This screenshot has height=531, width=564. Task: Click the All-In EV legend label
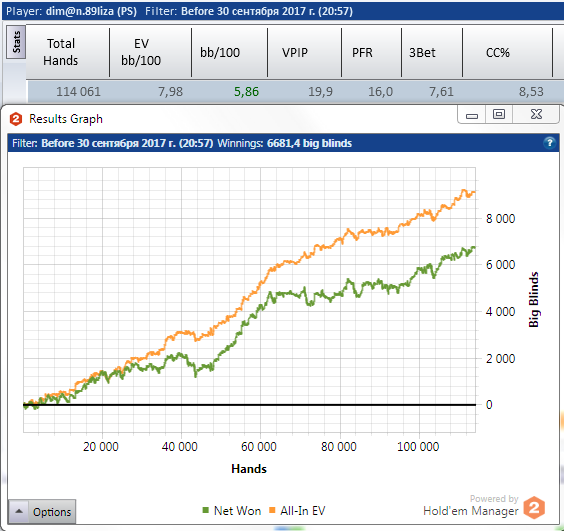[303, 510]
